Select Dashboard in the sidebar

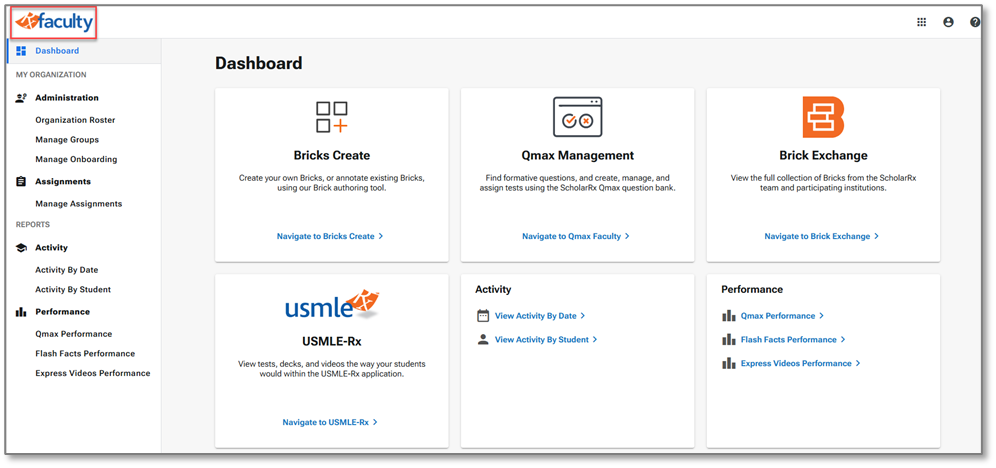click(56, 51)
